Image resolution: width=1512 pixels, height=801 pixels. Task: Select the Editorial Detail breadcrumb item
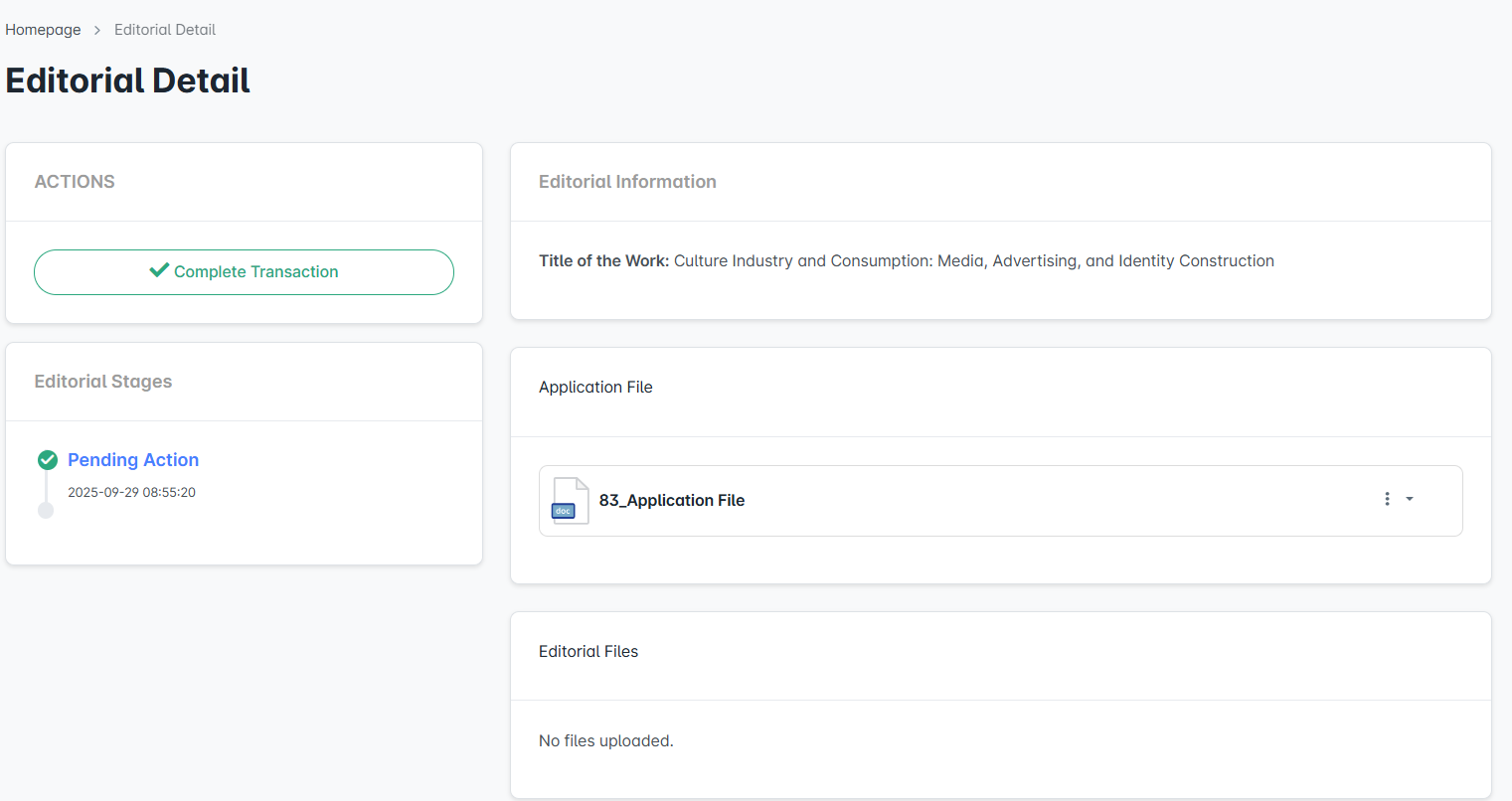(165, 30)
